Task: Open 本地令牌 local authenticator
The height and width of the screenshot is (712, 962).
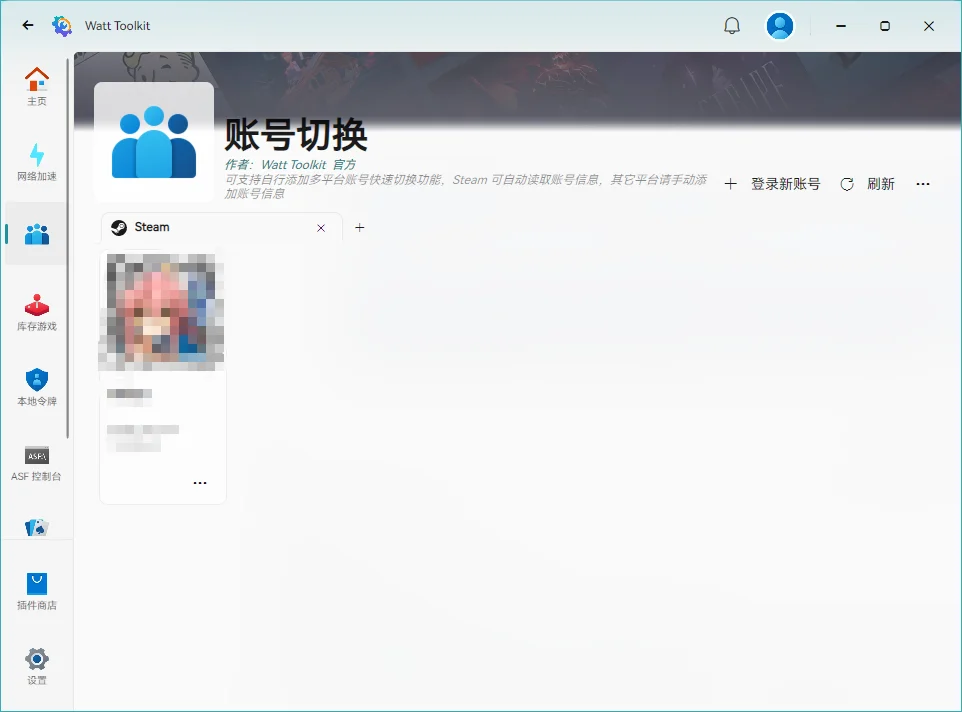Action: [x=37, y=387]
